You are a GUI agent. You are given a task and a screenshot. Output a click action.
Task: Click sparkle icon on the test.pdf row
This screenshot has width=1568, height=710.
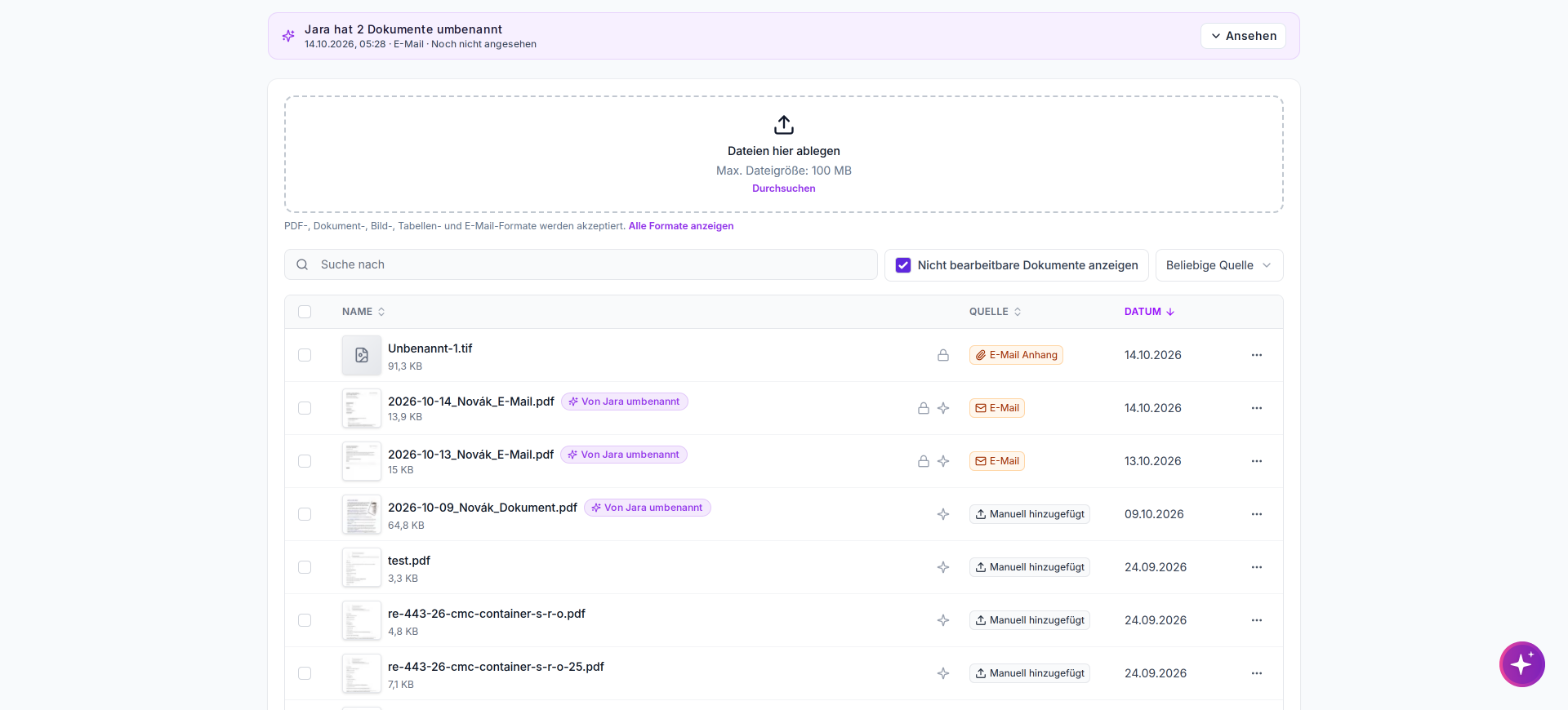[x=943, y=567]
